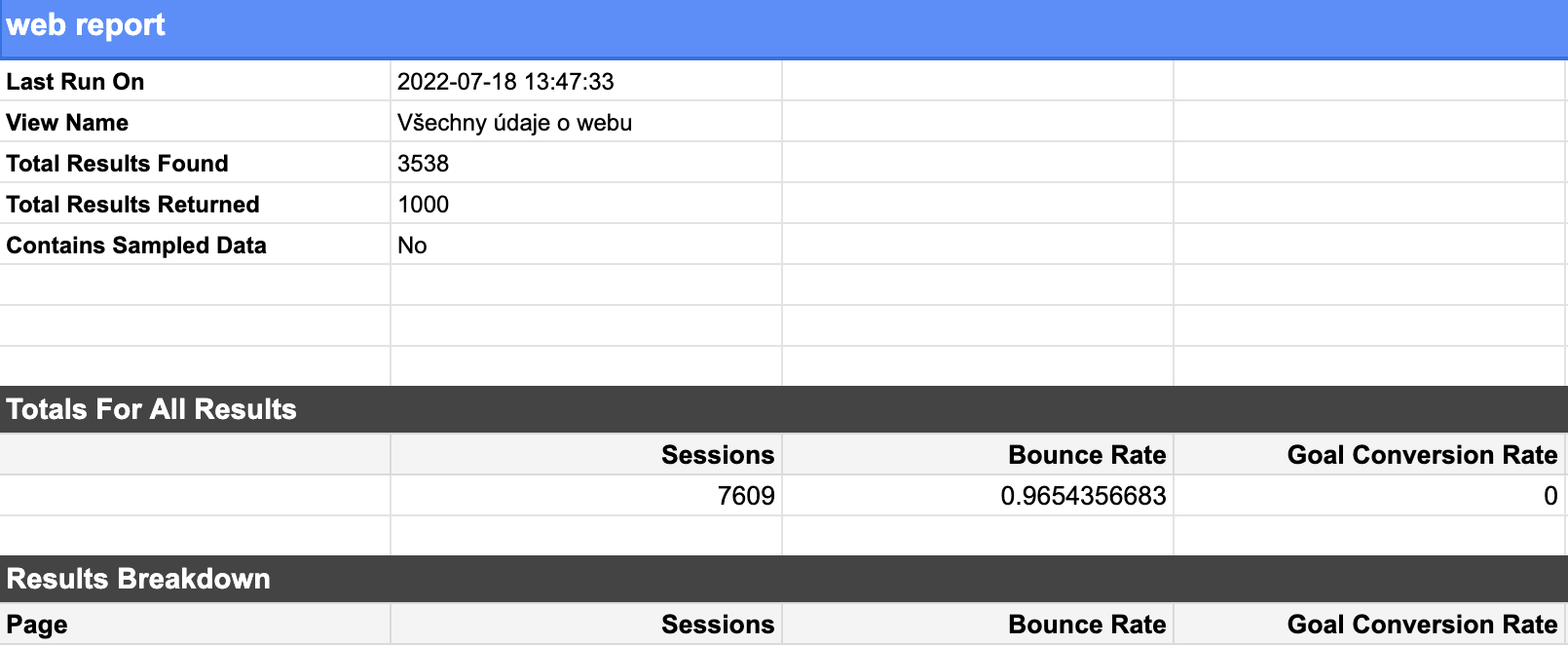
Task: Select the cell containing 3538
Action: tap(586, 163)
